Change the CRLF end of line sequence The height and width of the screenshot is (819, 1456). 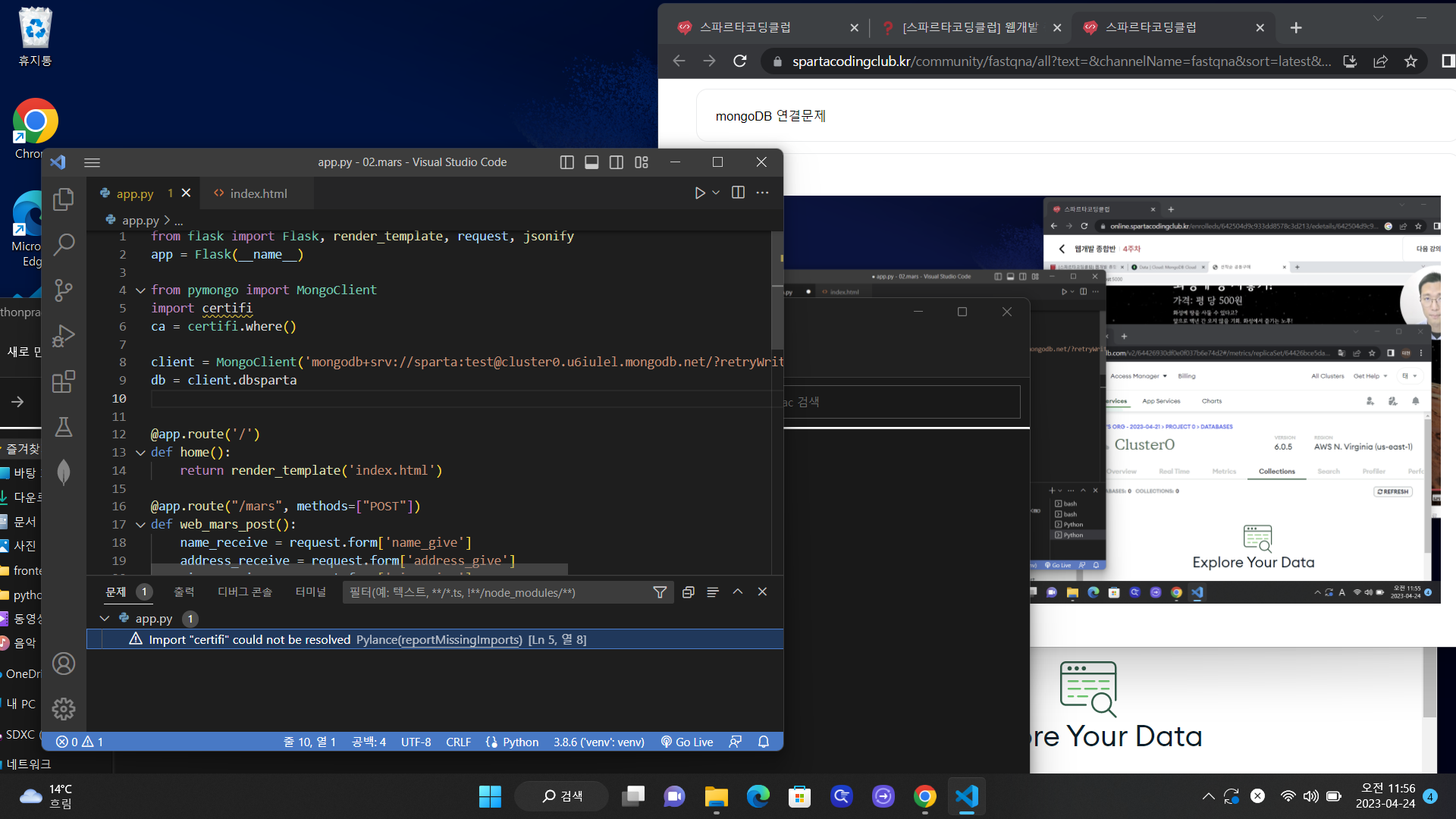[x=458, y=742]
